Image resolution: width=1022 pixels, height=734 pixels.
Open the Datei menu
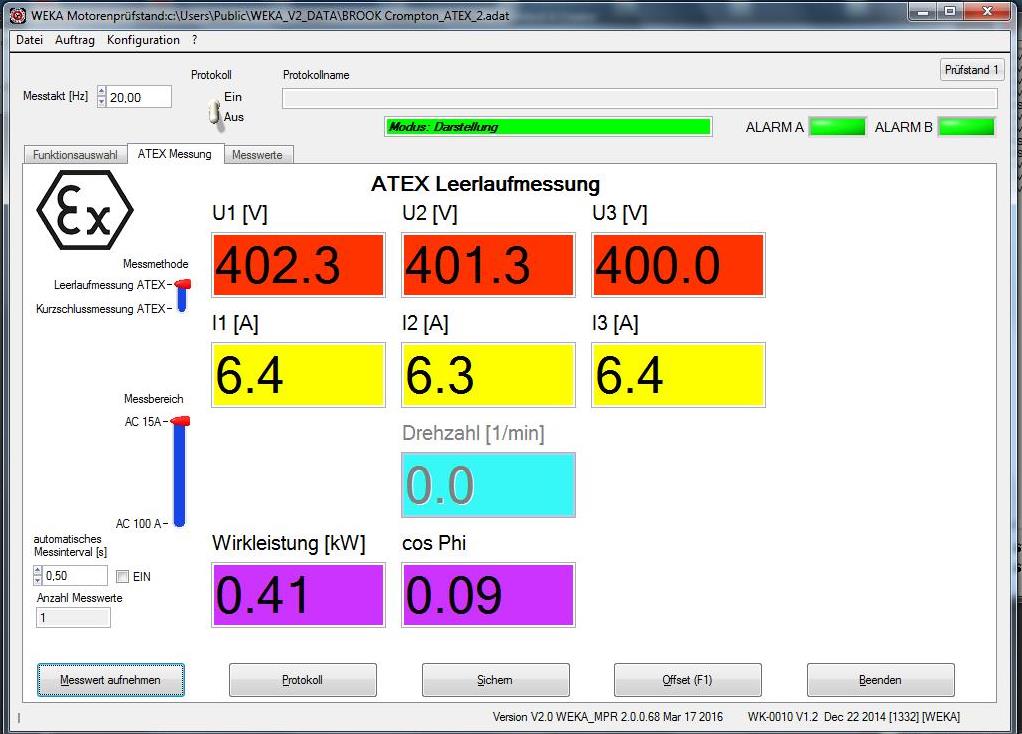pos(29,40)
